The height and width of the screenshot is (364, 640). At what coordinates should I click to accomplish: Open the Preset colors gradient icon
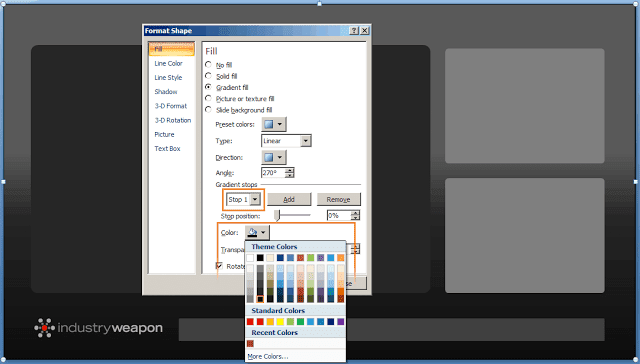[269, 124]
